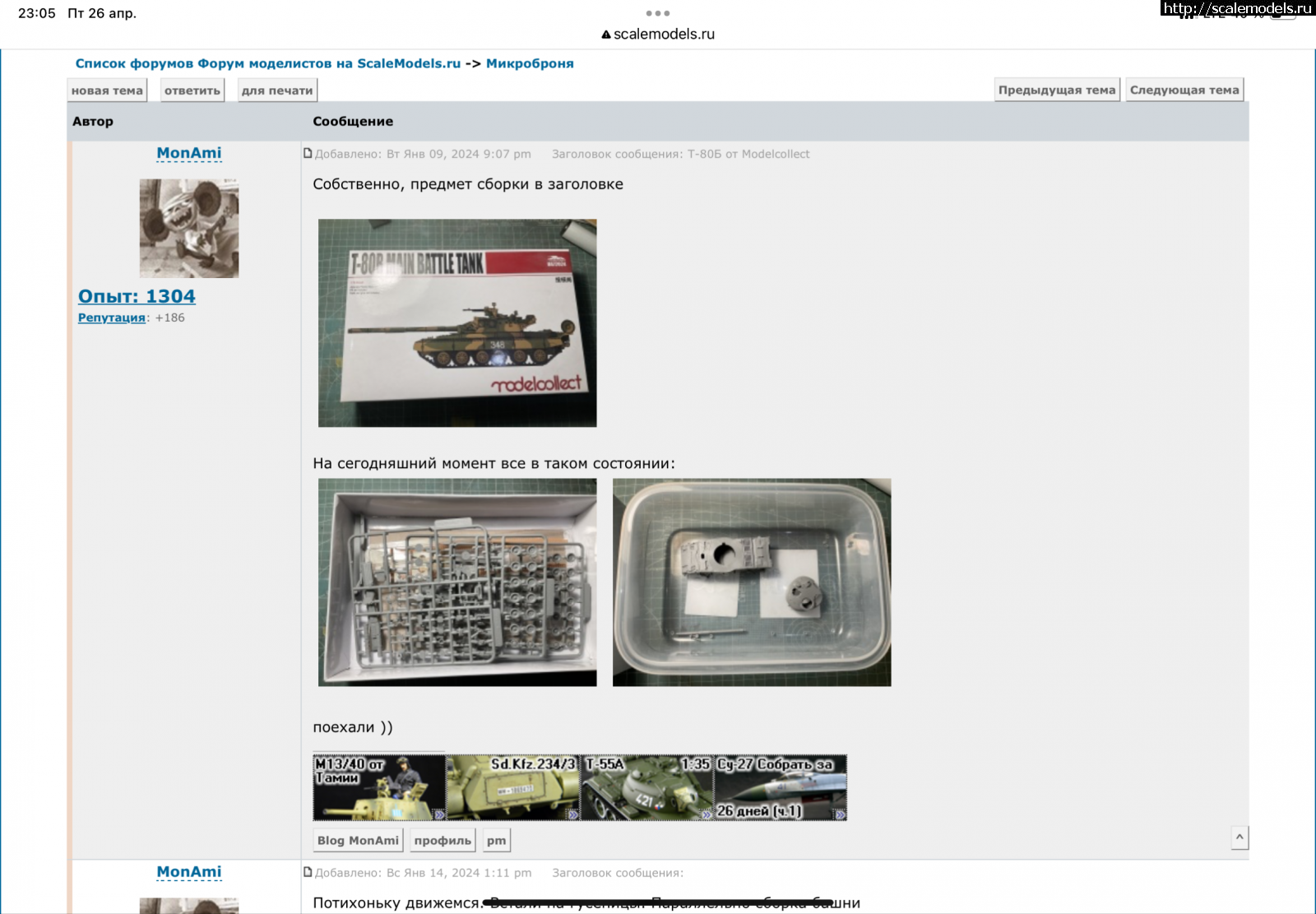The height and width of the screenshot is (914, 1316).
Task: Click the text 'На сегодняшний момент все в таком состоянии:'
Action: pyautogui.click(x=493, y=463)
